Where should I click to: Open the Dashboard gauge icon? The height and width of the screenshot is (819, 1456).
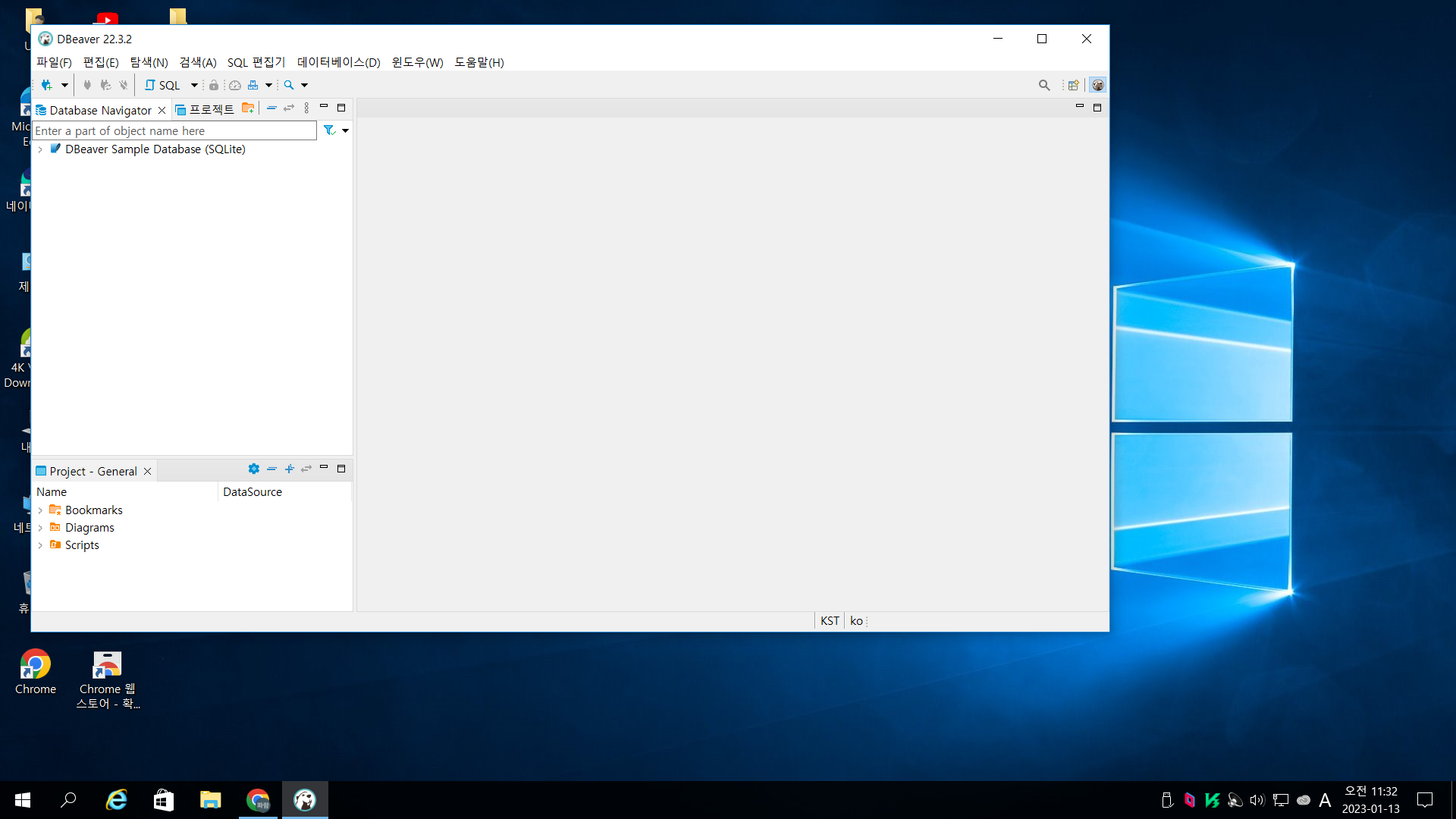click(235, 85)
